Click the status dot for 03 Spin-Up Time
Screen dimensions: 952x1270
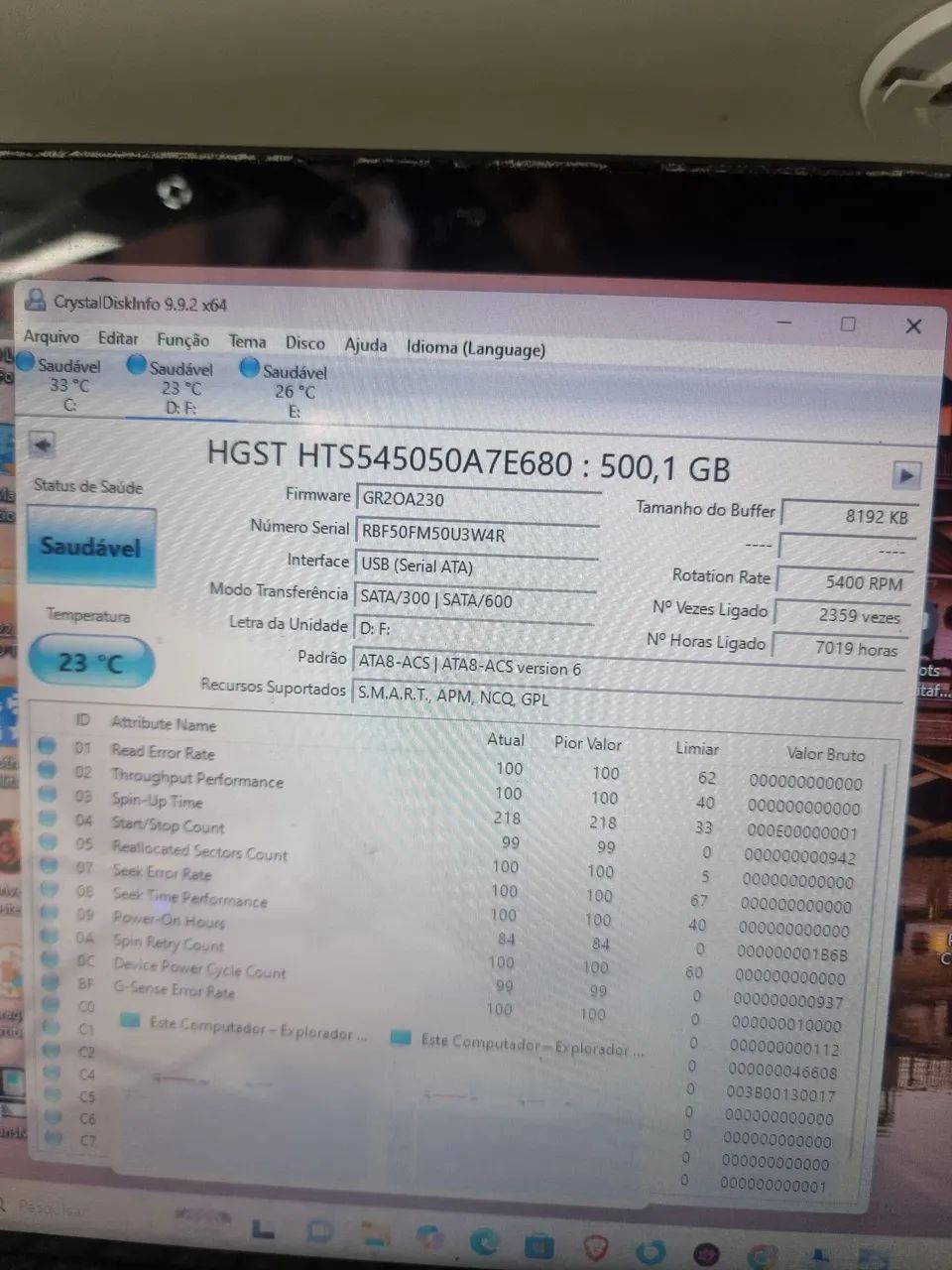coord(47,794)
